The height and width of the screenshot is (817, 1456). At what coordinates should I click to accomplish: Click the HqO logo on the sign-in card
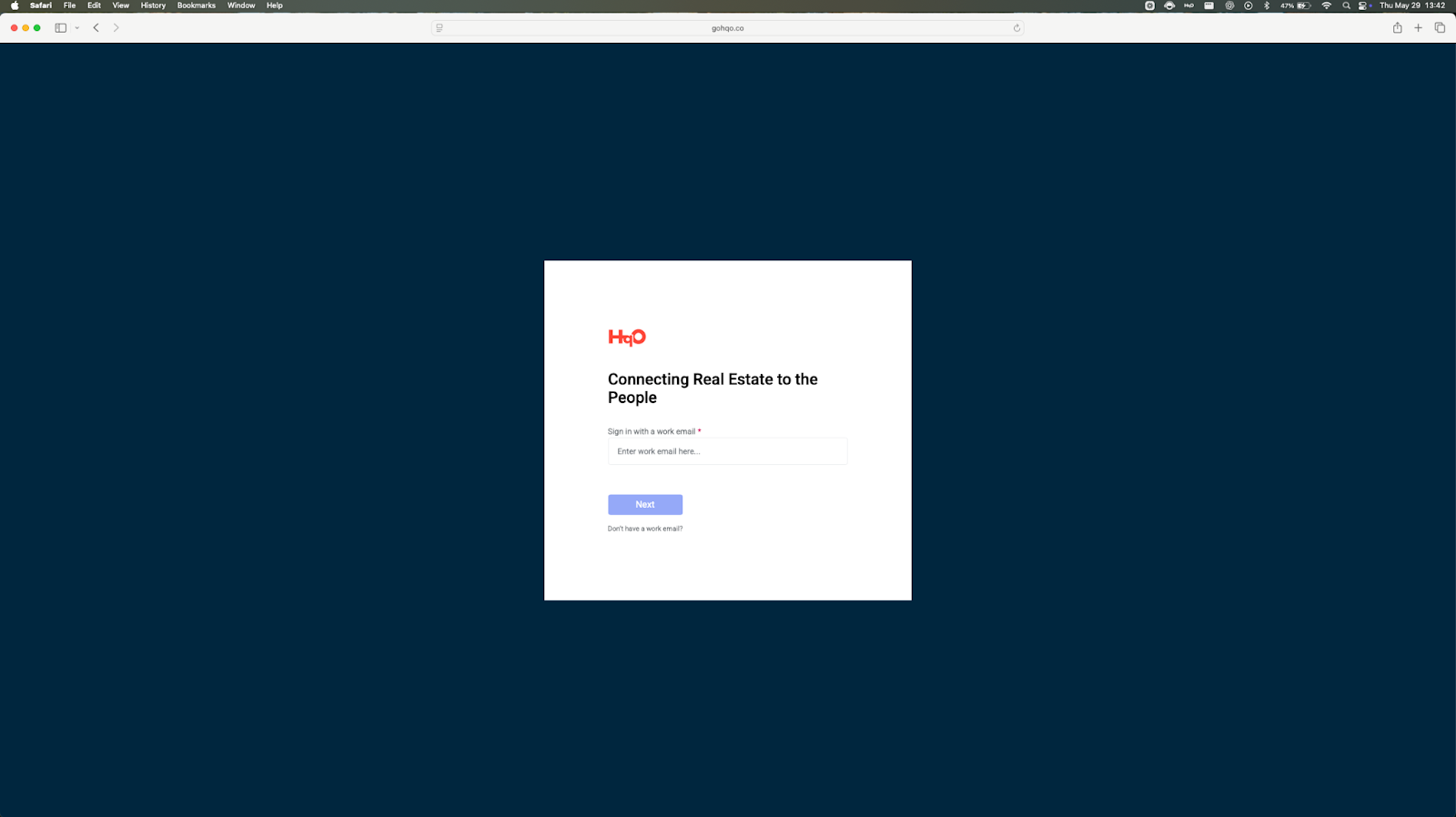627,338
